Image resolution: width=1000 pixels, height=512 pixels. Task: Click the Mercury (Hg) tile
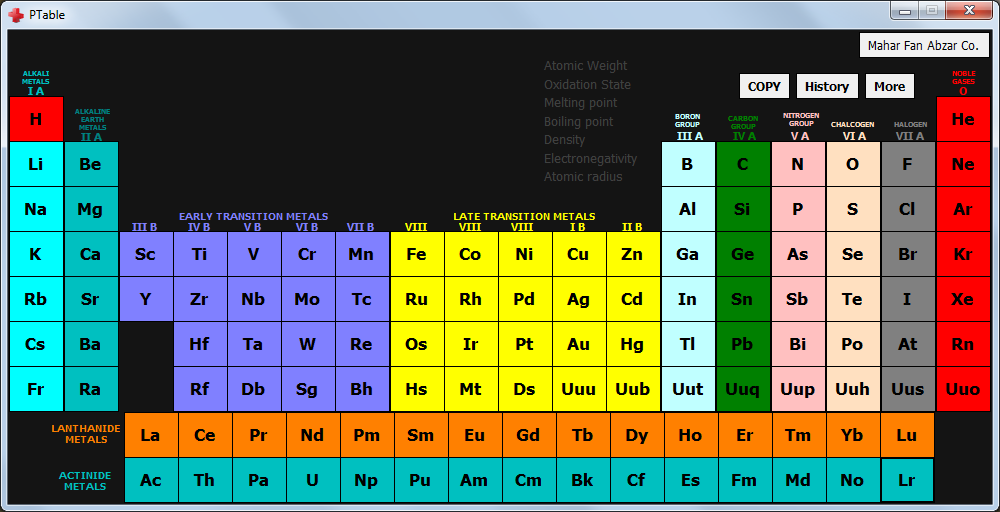click(x=633, y=344)
